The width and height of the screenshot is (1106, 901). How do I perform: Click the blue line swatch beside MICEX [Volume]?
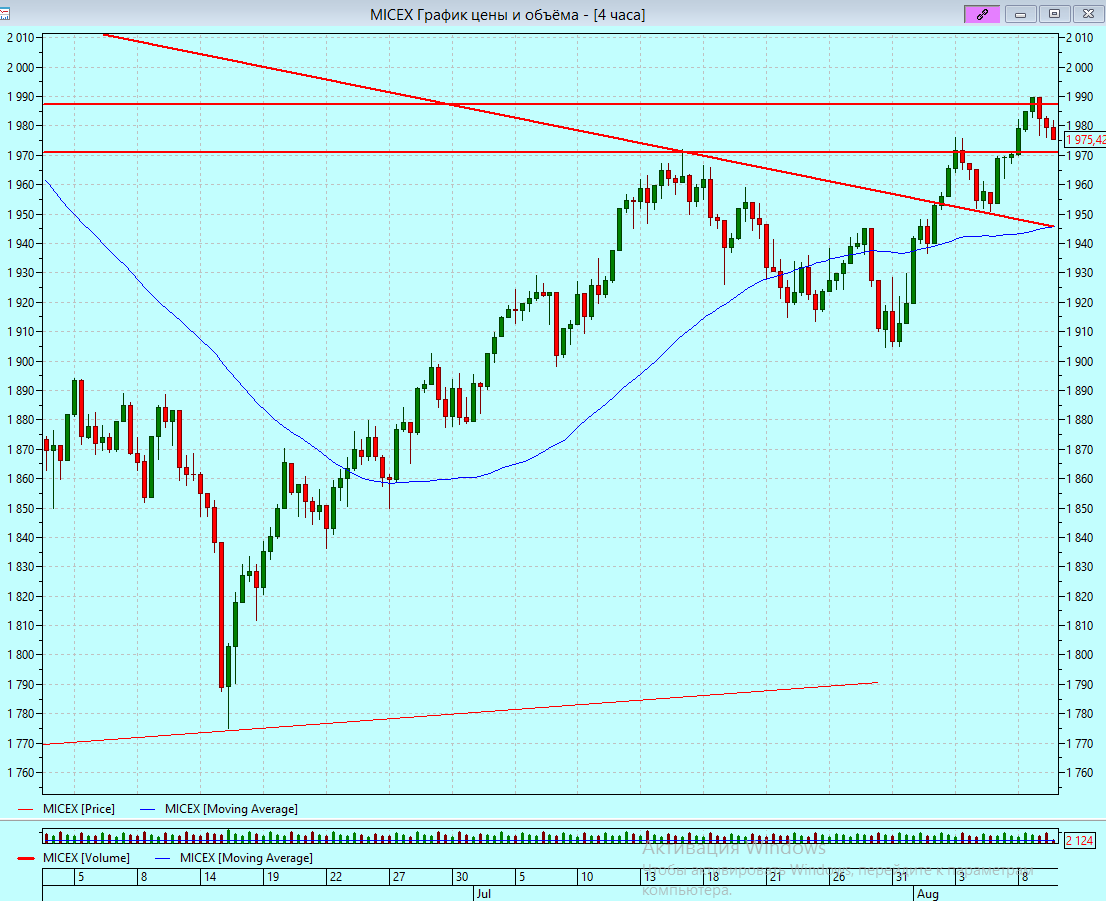pyautogui.click(x=163, y=858)
